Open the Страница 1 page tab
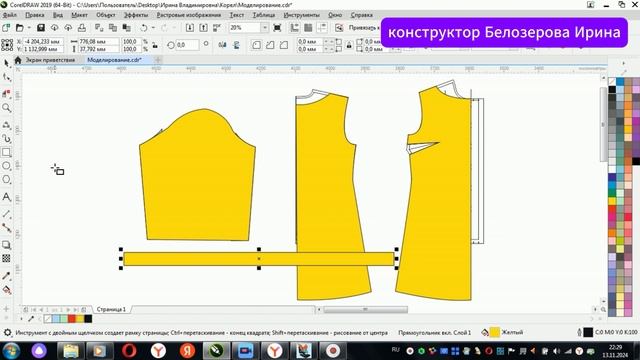640x360 pixels. 111,309
